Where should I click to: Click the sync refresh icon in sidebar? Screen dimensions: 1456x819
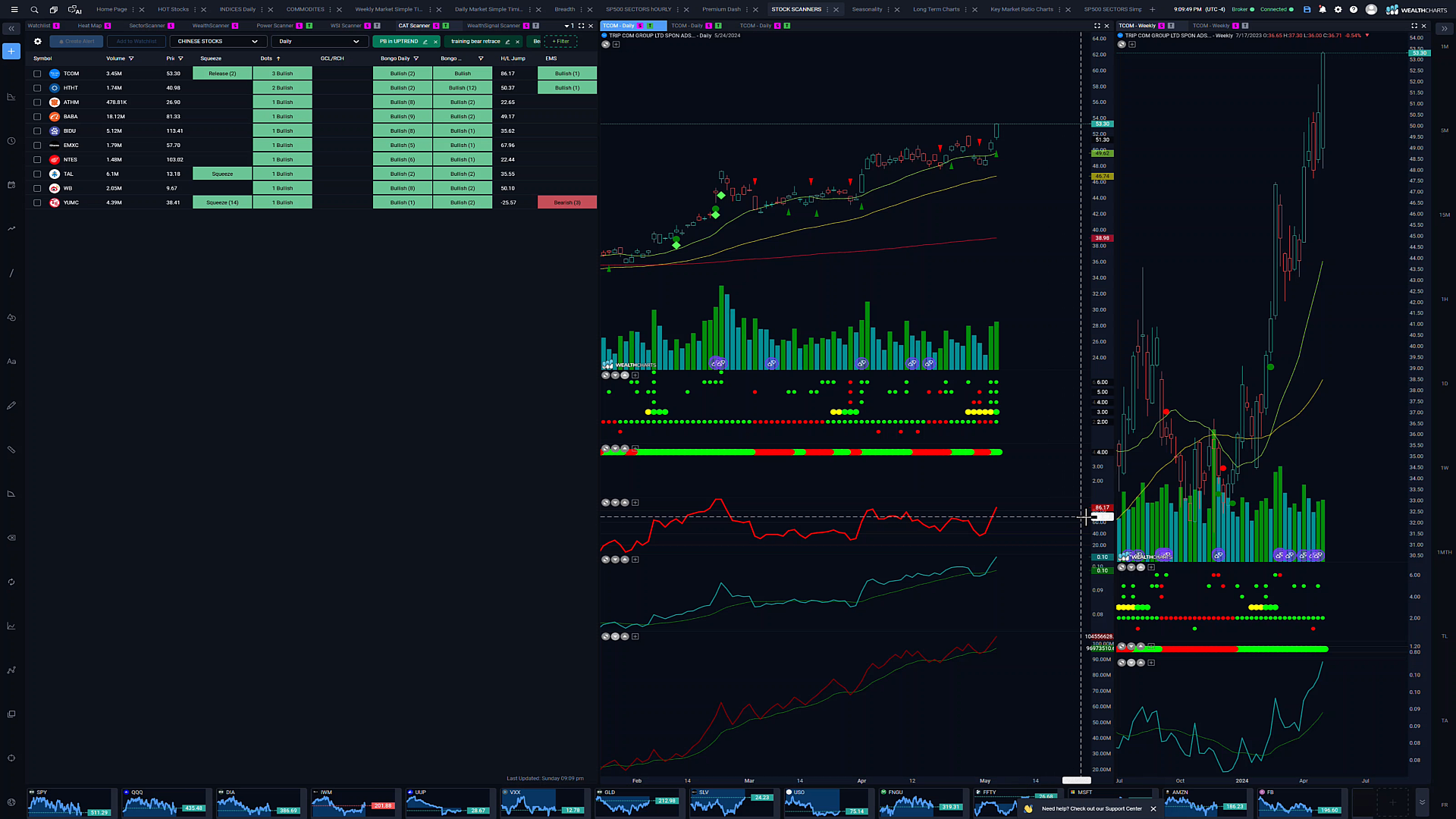coord(11,582)
